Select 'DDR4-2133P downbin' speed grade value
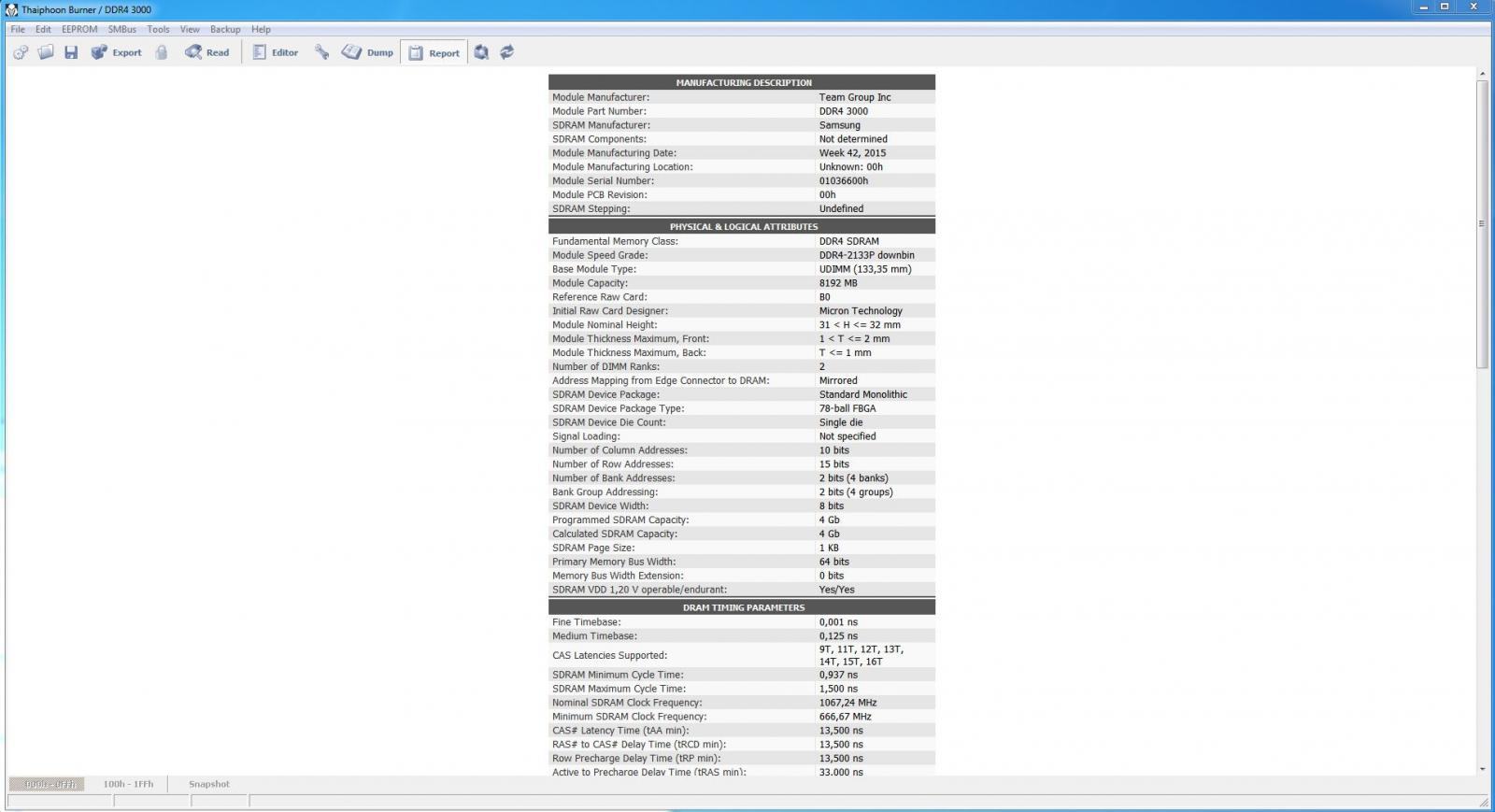 pyautogui.click(x=867, y=255)
